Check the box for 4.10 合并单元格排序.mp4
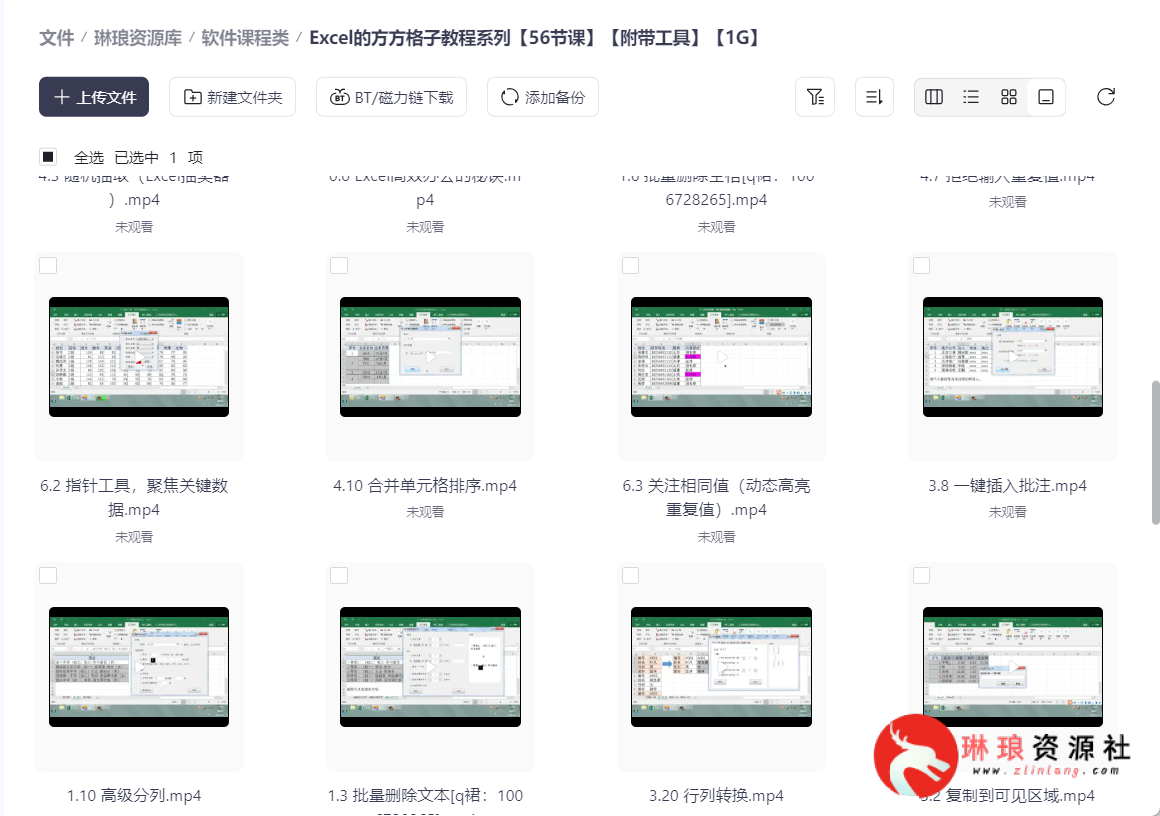The image size is (1160, 816). (339, 266)
